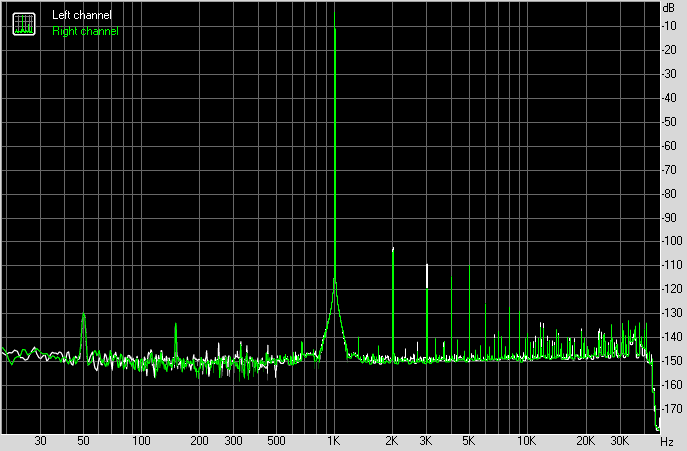Image resolution: width=687 pixels, height=451 pixels.
Task: Click the 5K frequency axis label
Action: 469,440
